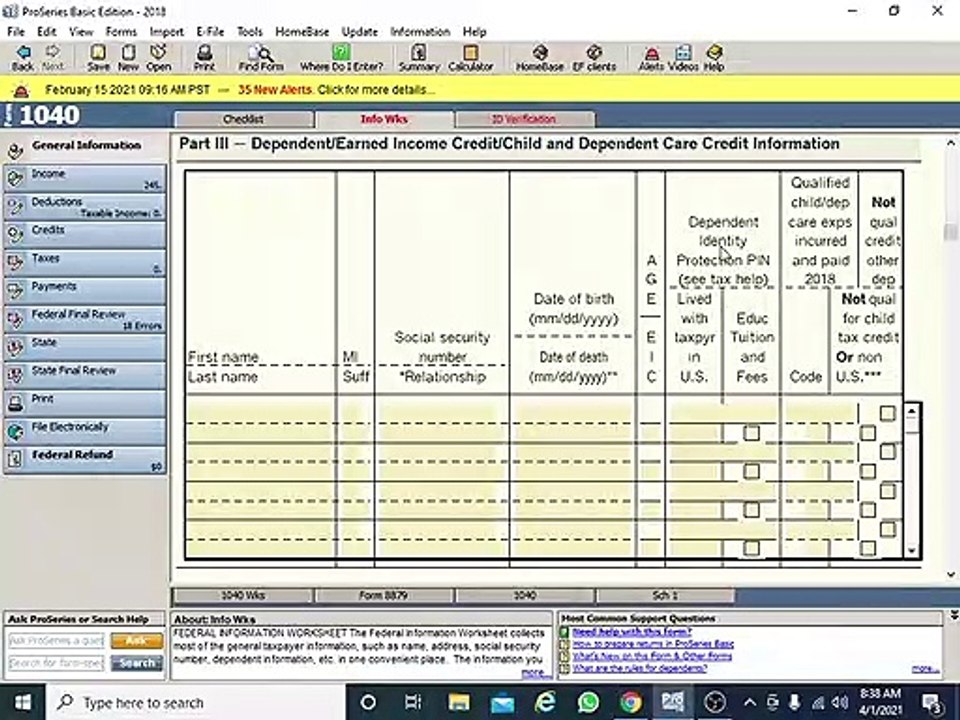Go to HomeBase from toolbar
Viewport: 960px width, 720px height.
tap(539, 58)
